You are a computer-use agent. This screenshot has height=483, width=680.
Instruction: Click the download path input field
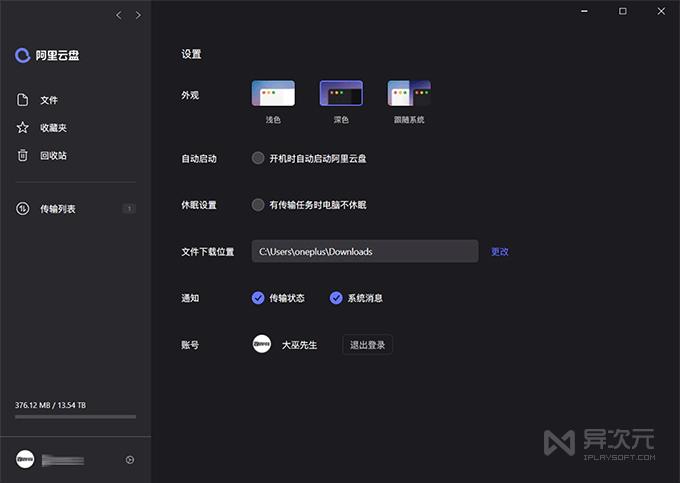coord(365,251)
